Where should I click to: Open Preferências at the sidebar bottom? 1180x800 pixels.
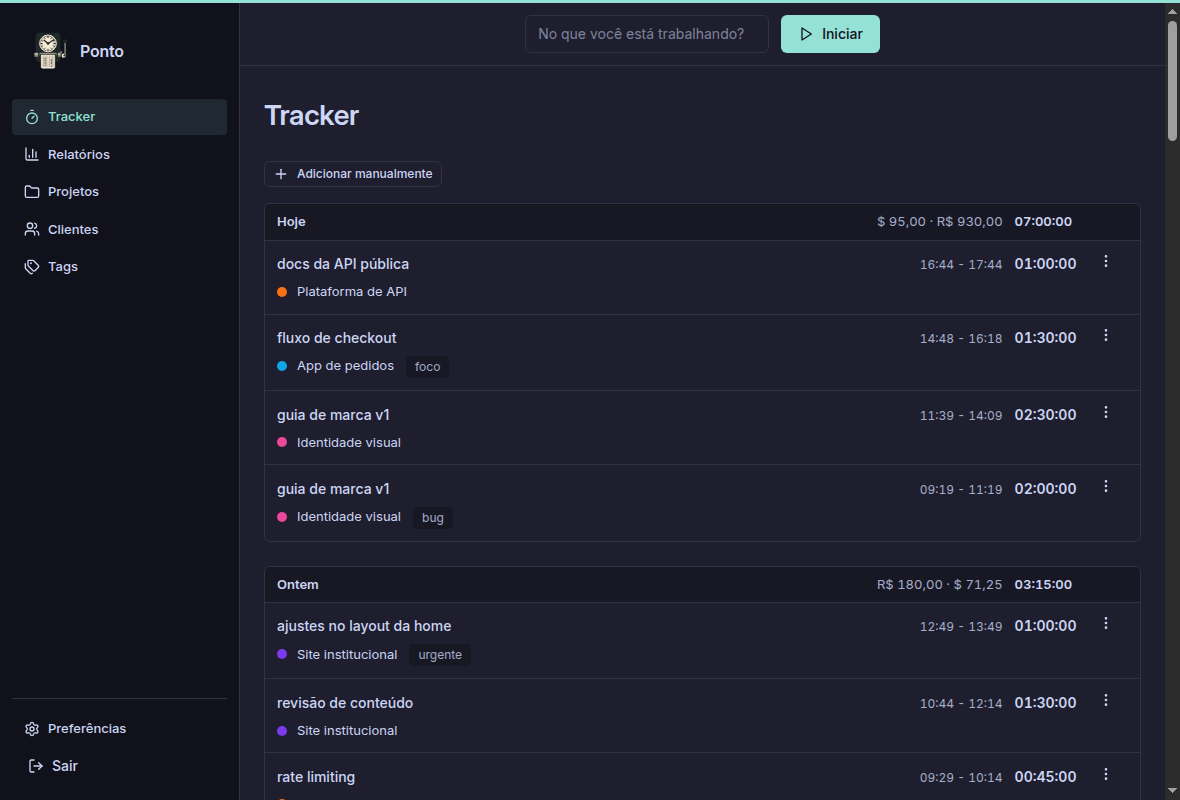point(119,729)
